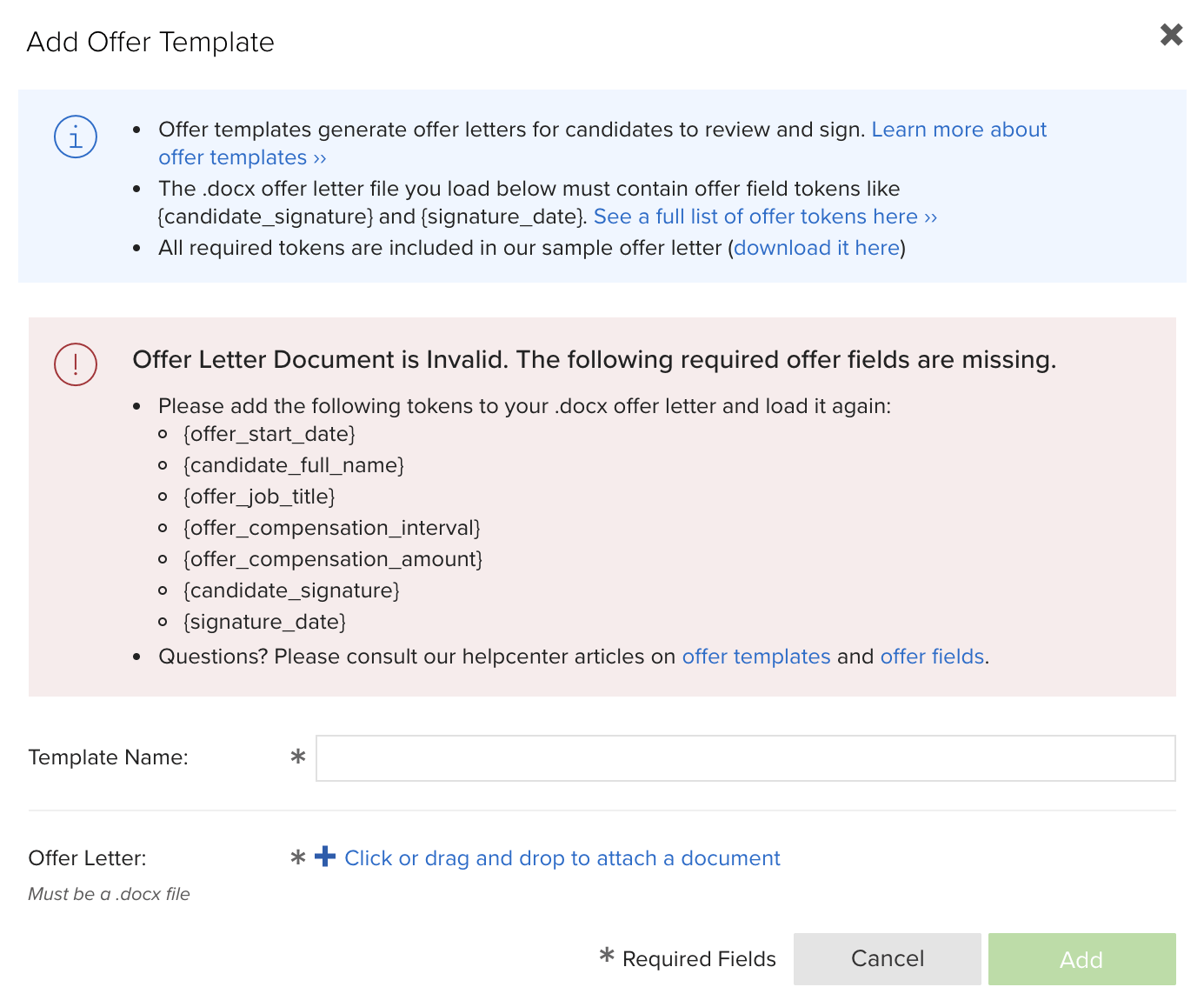Image resolution: width=1204 pixels, height=1007 pixels.
Task: Click the red exclamation warning icon
Action: pyautogui.click(x=75, y=364)
